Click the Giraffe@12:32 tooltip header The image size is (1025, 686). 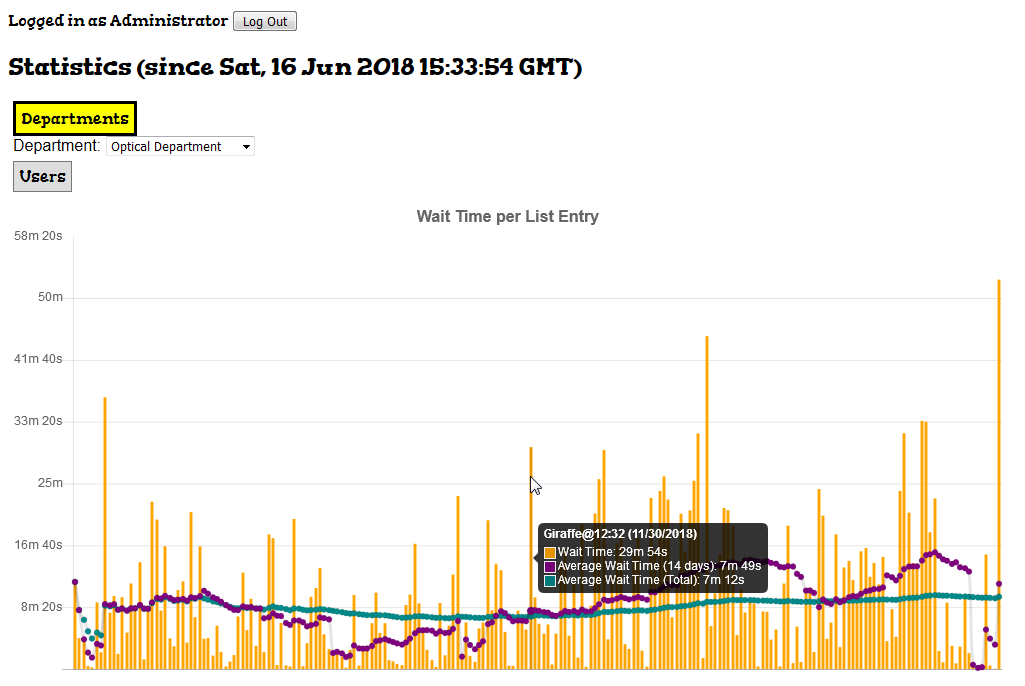(x=620, y=534)
